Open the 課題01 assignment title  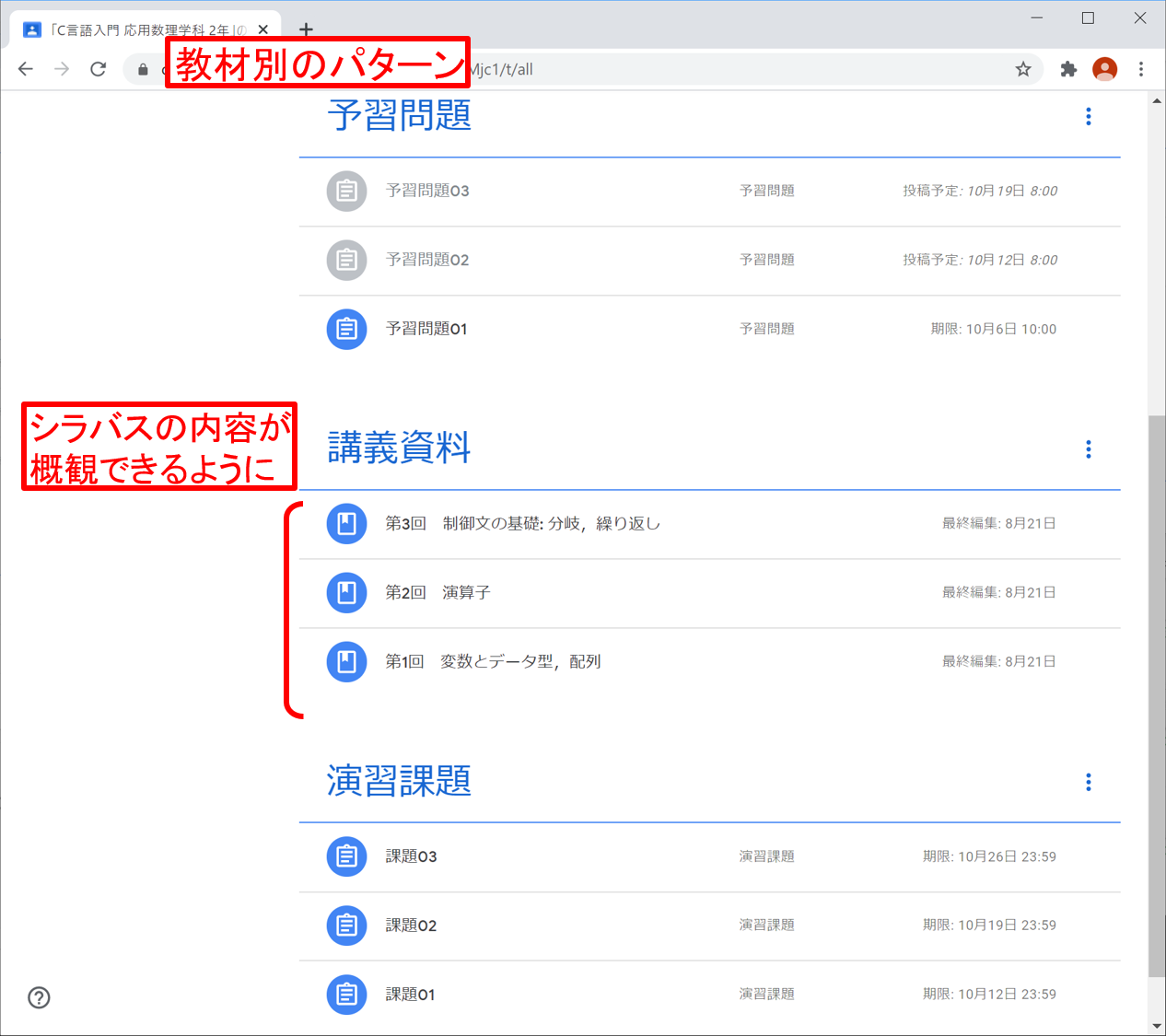[411, 994]
